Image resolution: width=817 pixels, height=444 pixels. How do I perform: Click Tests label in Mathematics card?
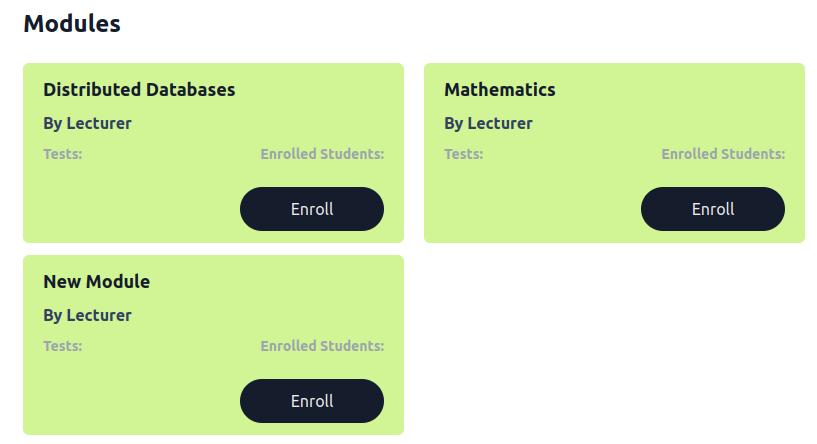point(463,155)
